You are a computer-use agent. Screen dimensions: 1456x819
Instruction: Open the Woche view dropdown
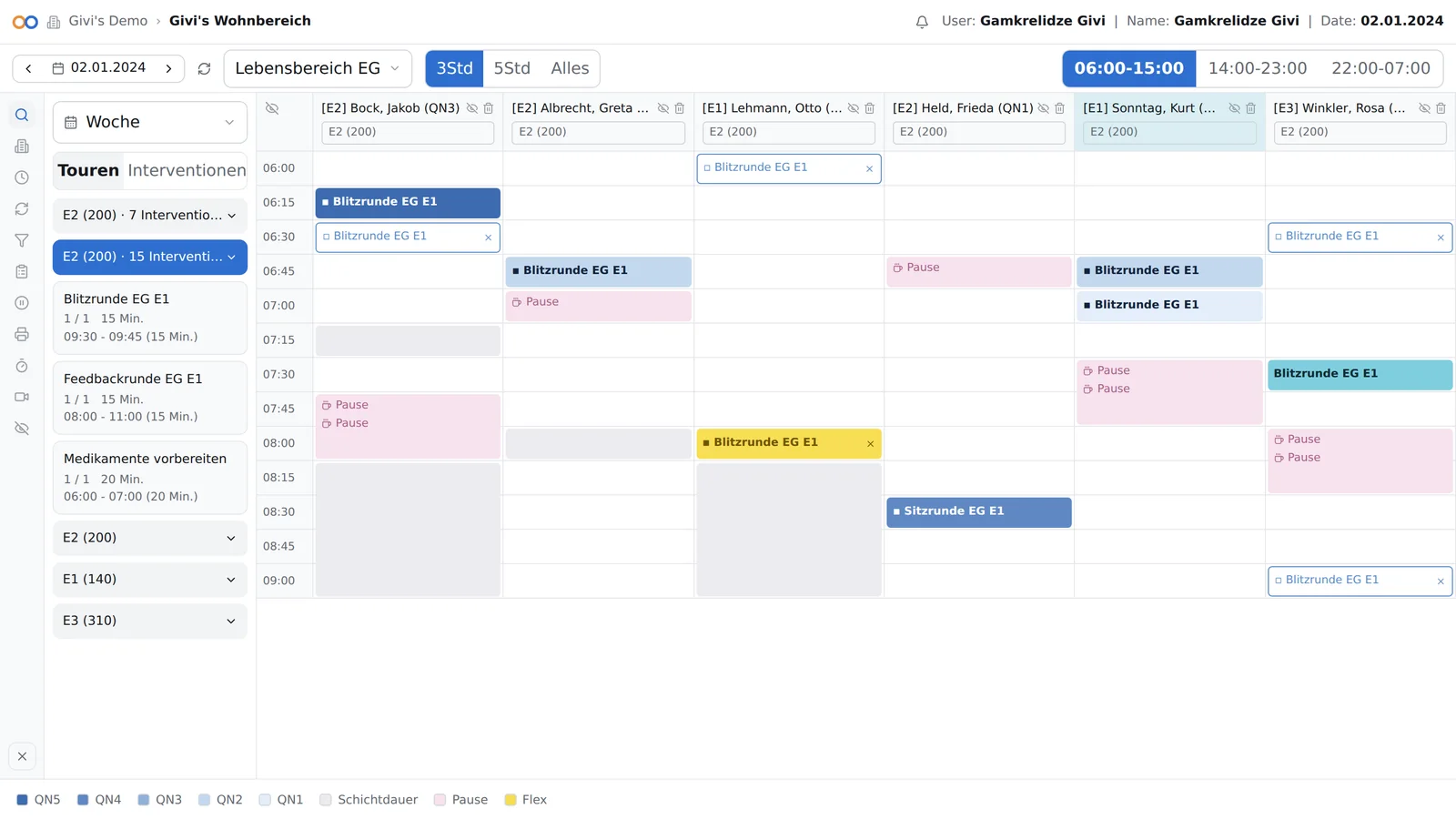click(x=150, y=122)
